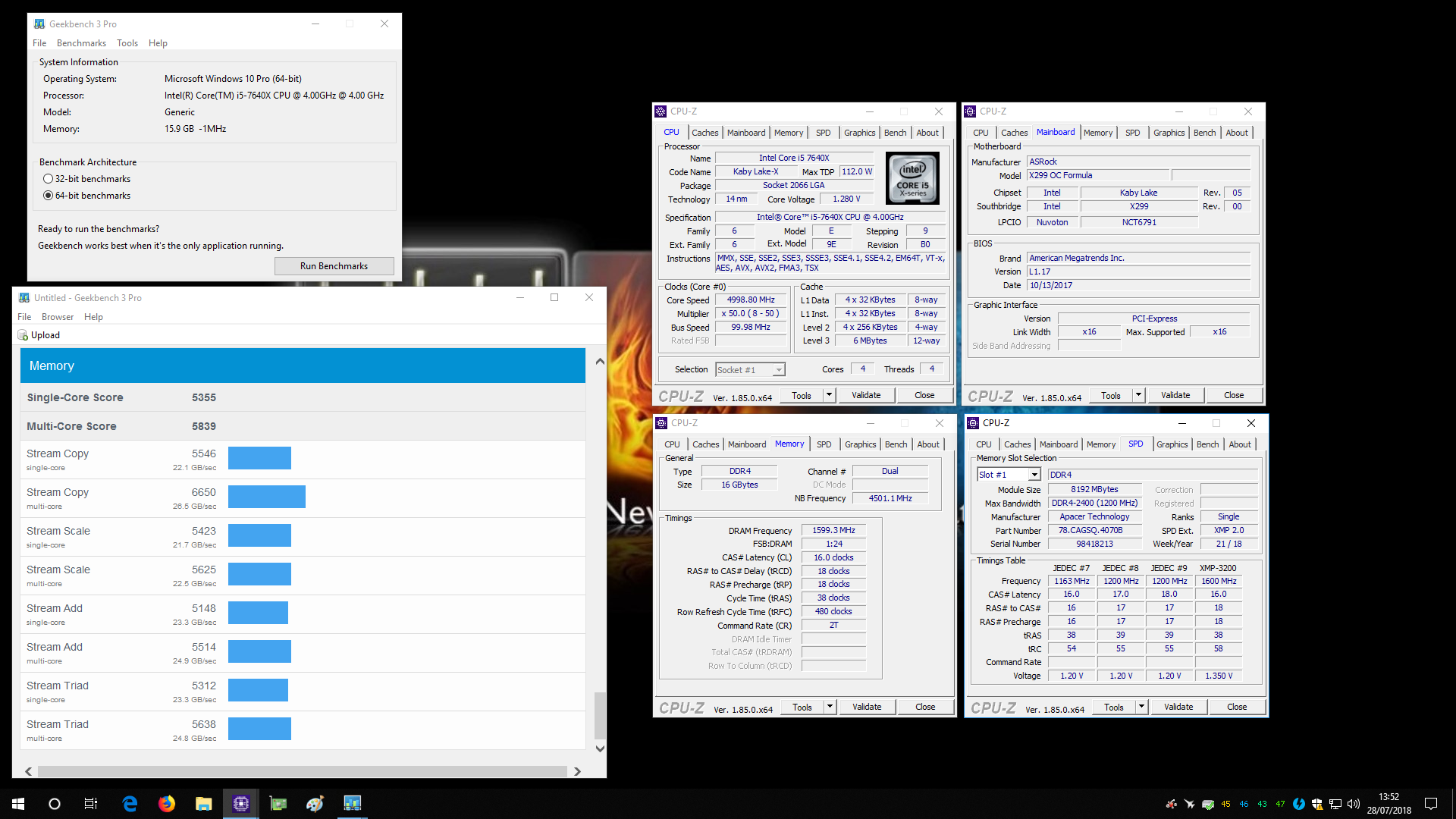
Task: Click the Upload icon in the Geekbench results window
Action: (x=23, y=335)
